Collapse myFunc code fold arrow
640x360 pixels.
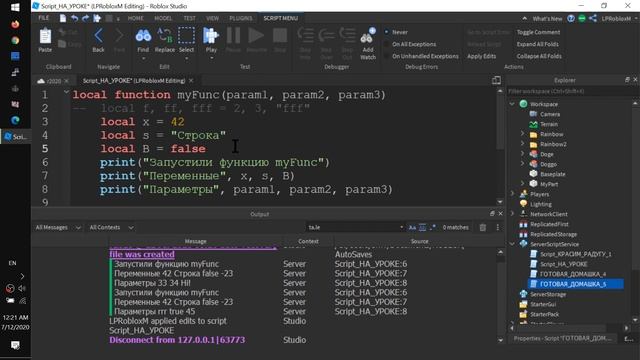point(66,93)
